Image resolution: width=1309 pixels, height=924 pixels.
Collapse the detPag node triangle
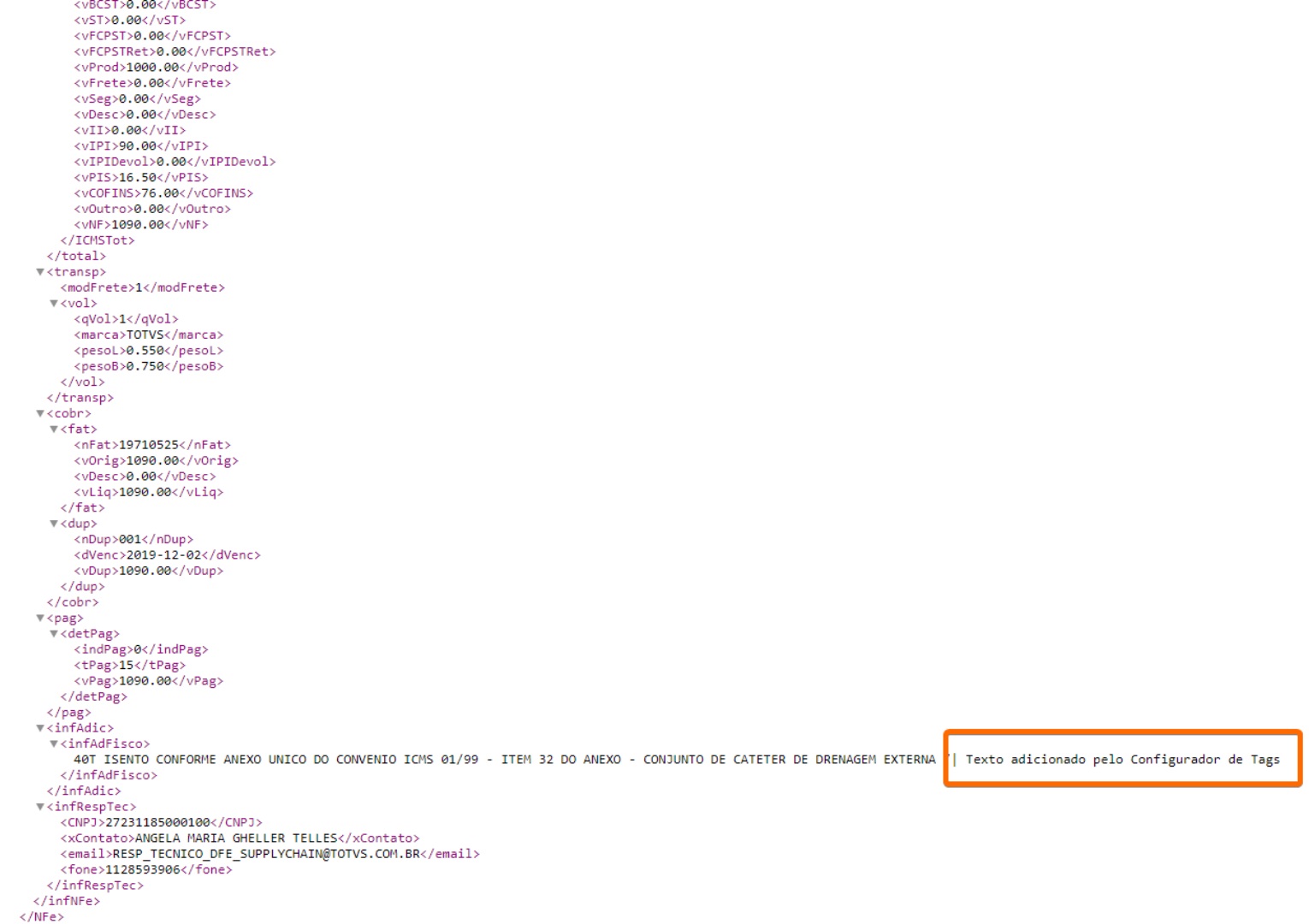54,634
